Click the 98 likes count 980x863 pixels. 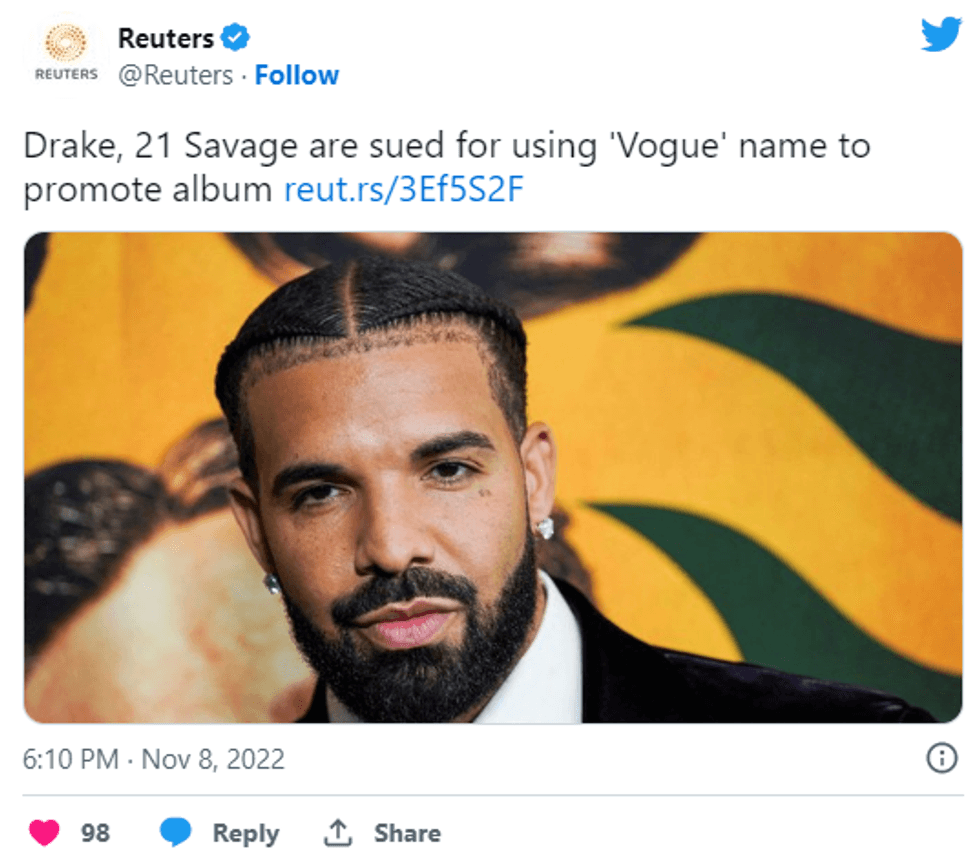(x=95, y=833)
